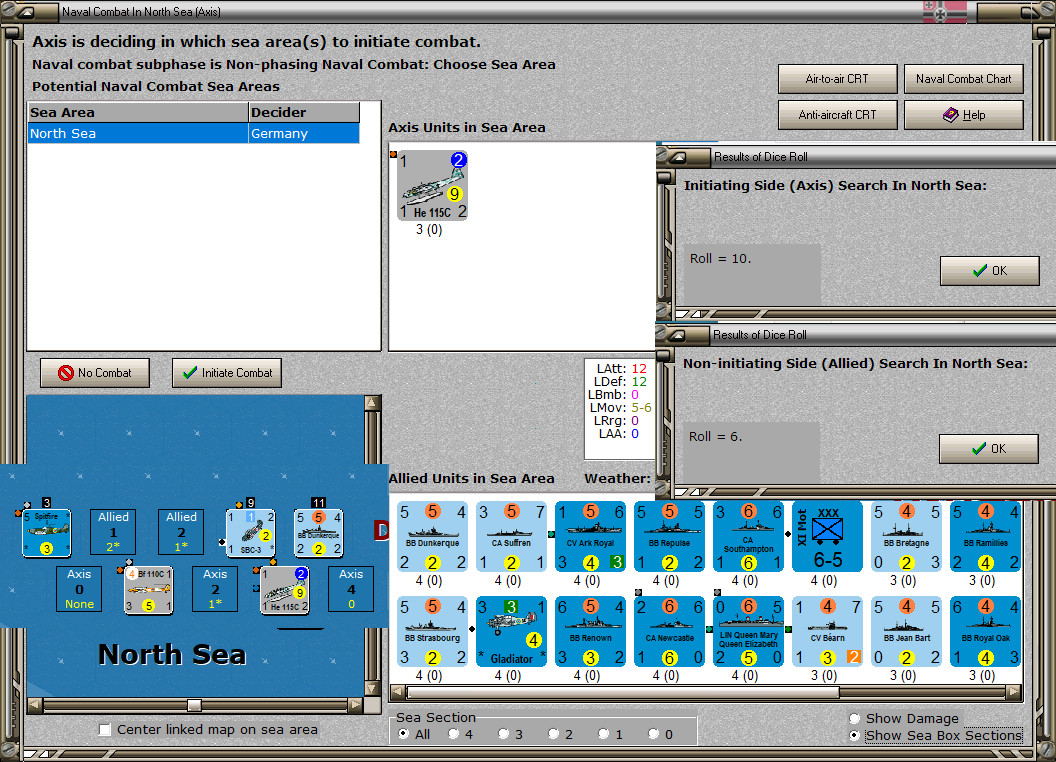Select the BB Jean Bart battleship counter
The height and width of the screenshot is (762, 1056).
pos(906,631)
